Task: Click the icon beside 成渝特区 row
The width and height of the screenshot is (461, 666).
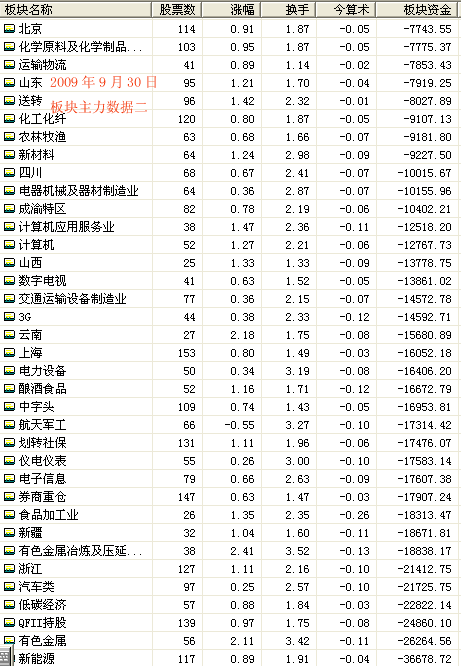Action: pos(9,209)
